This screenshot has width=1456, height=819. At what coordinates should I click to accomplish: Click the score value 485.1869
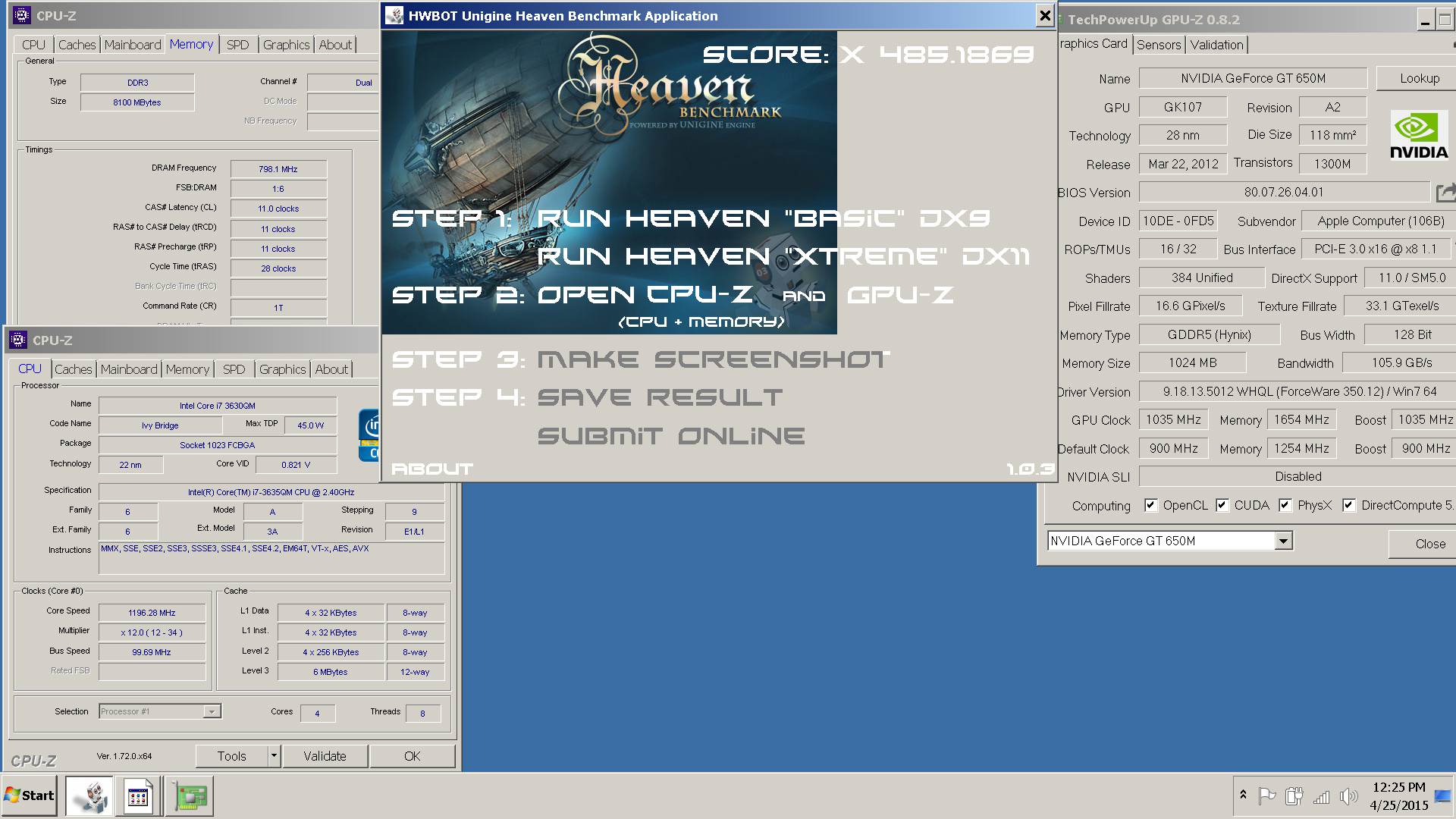coord(956,55)
